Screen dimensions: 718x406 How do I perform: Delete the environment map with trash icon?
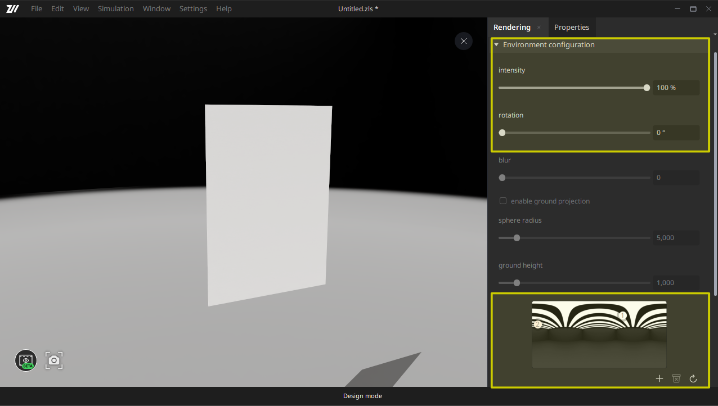coord(676,379)
